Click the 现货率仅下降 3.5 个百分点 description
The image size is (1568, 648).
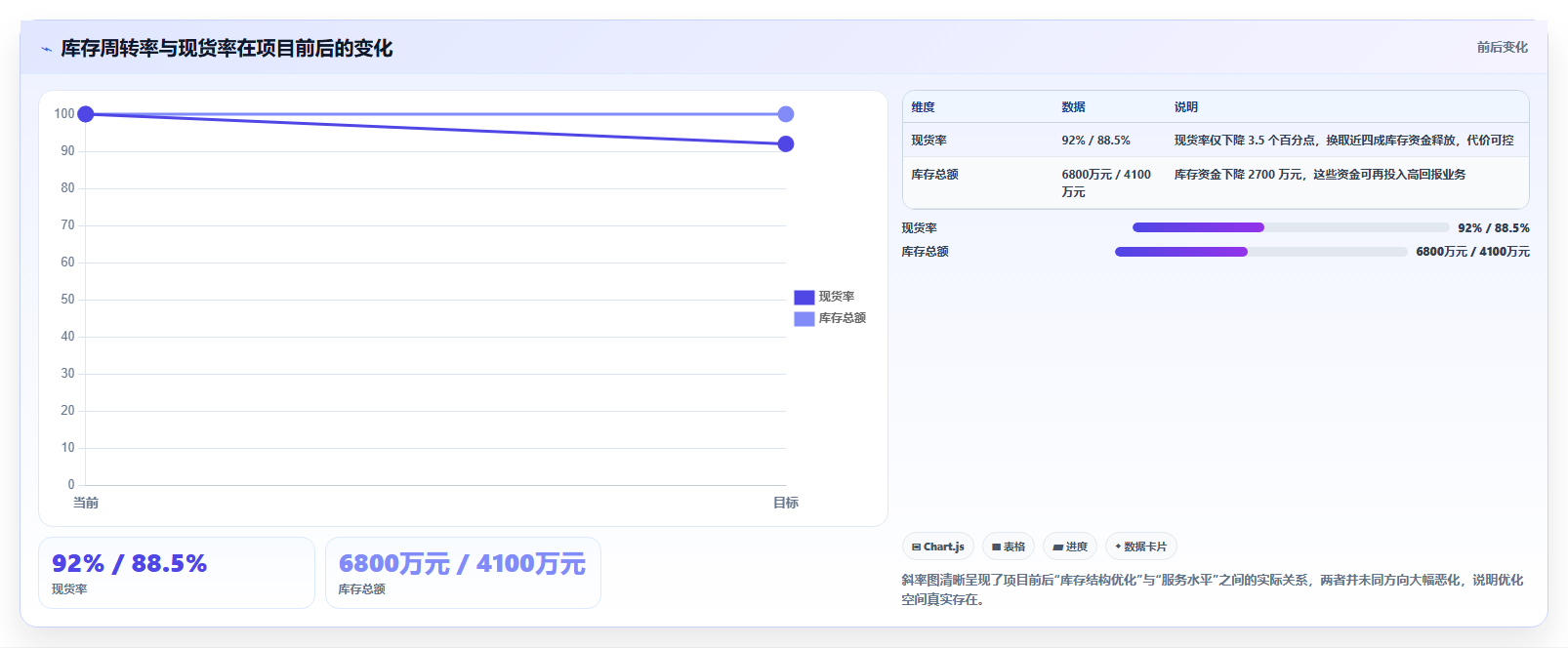pos(1343,141)
